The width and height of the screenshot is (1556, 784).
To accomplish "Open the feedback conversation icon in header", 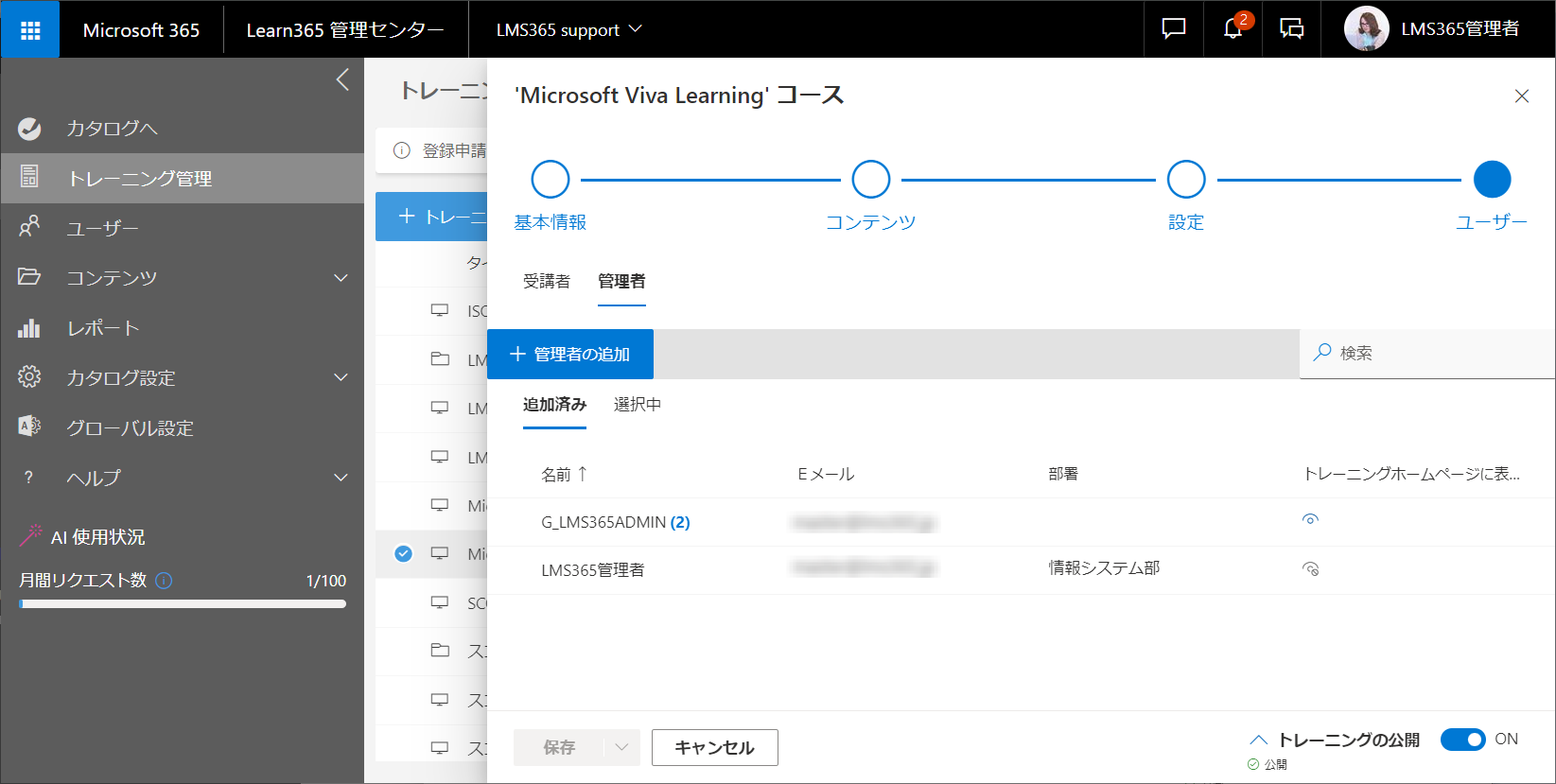I will [1291, 29].
